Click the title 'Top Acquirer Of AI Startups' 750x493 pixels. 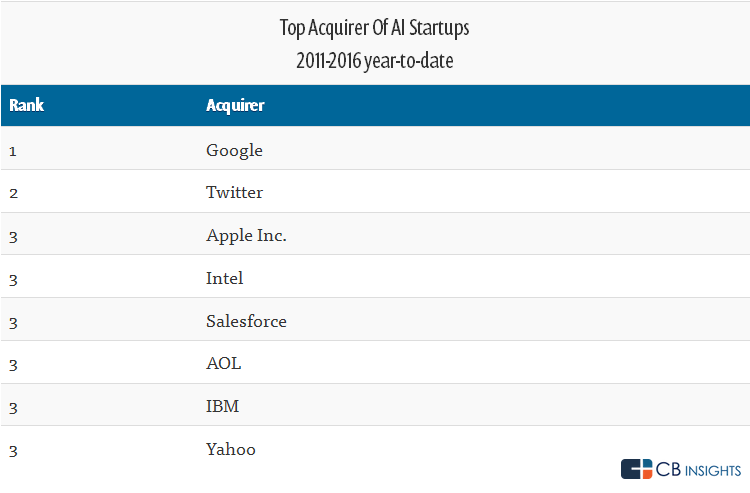[375, 28]
